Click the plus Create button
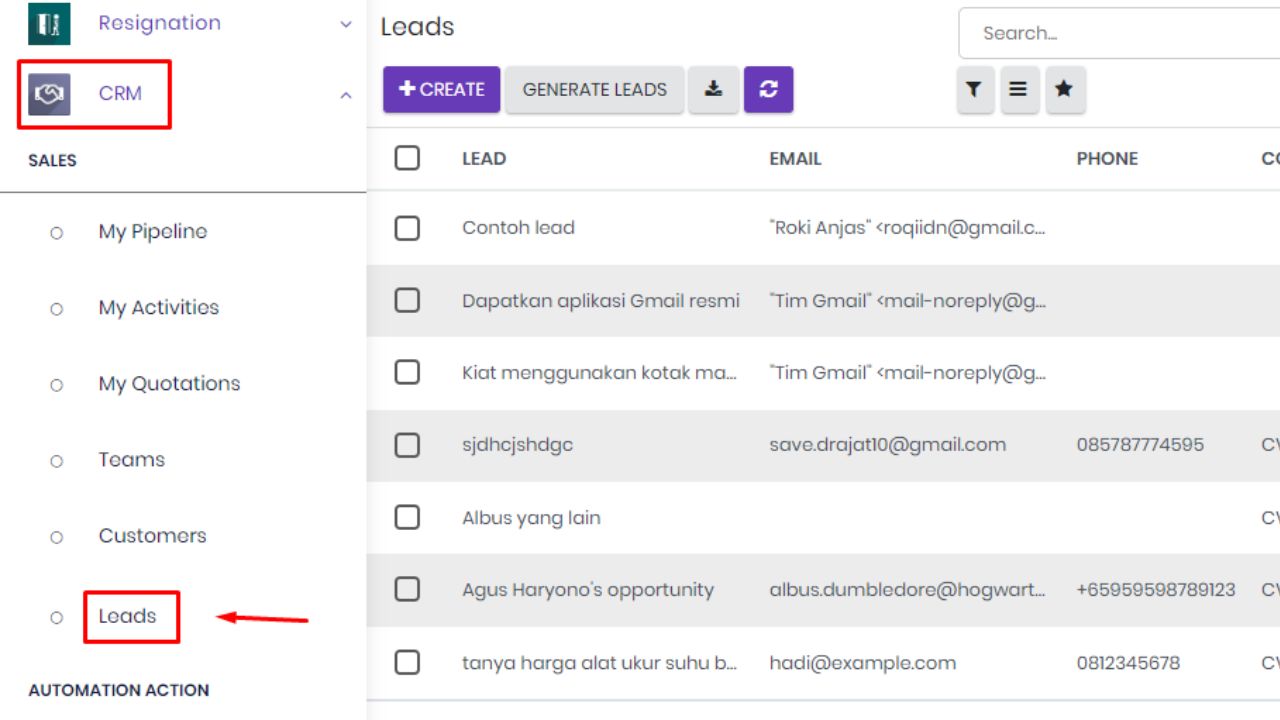The height and width of the screenshot is (720, 1280). (441, 89)
